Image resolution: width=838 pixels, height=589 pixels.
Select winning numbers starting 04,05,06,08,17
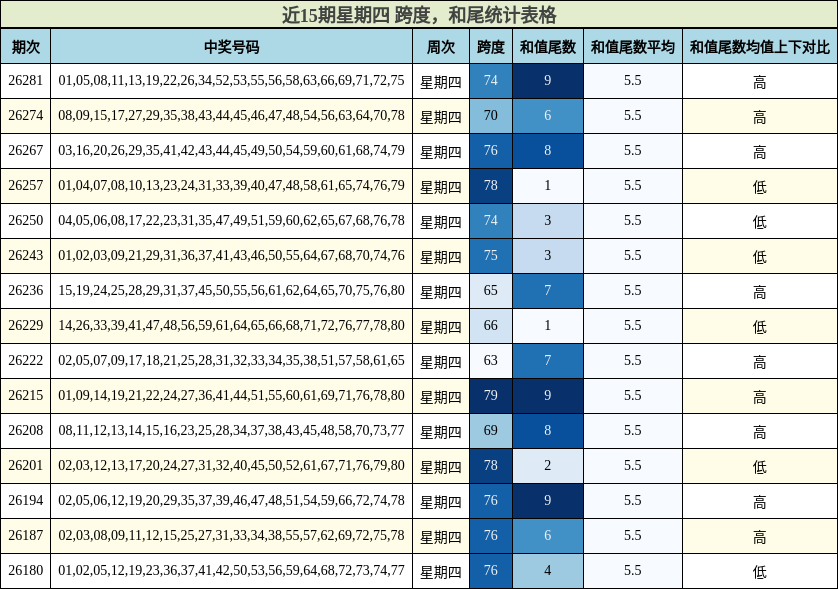click(231, 221)
